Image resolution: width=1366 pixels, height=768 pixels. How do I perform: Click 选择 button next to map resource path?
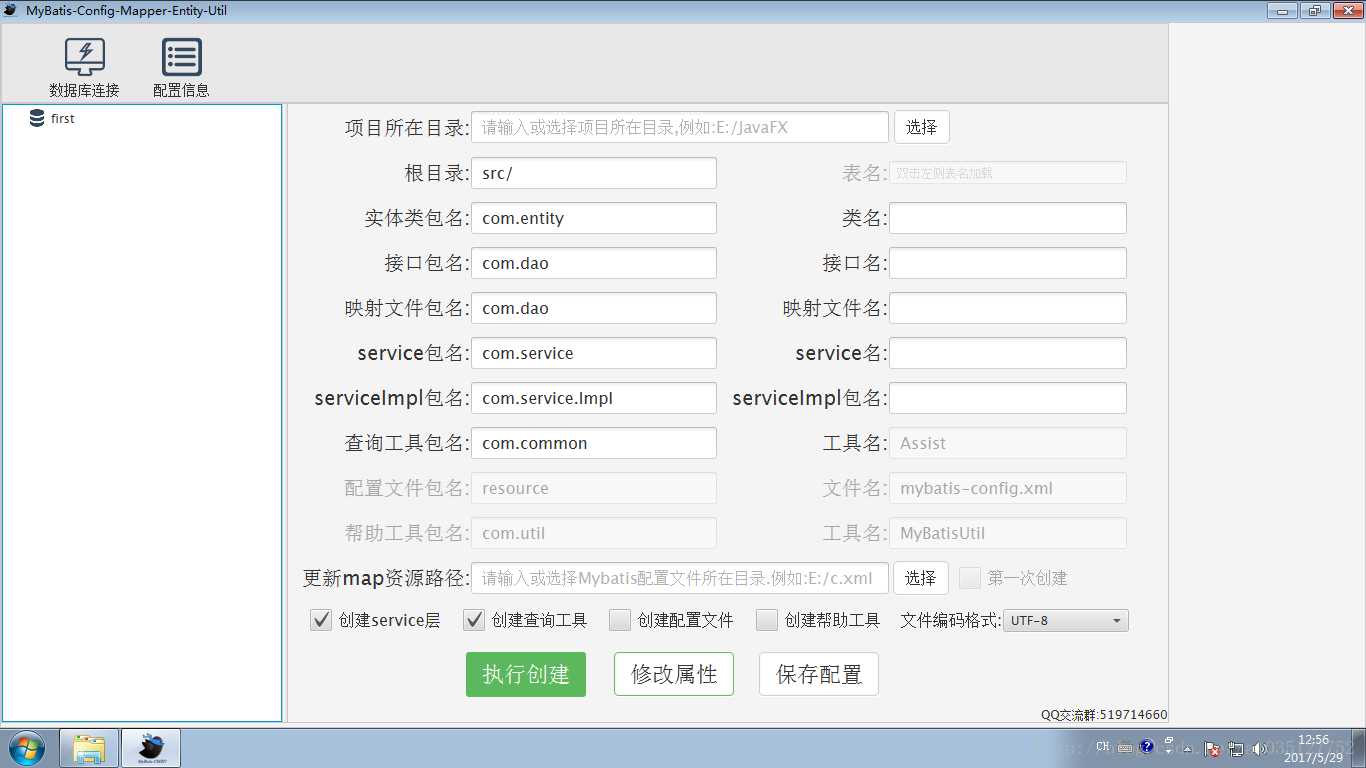pyautogui.click(x=921, y=578)
